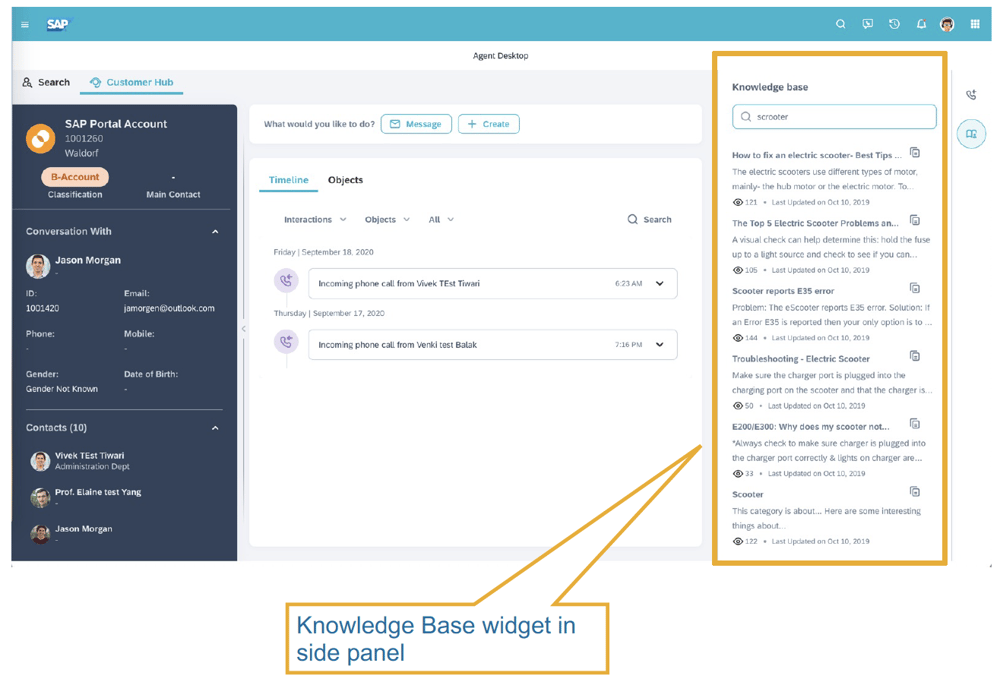
Task: Open global search magnifier in header
Action: (x=841, y=24)
